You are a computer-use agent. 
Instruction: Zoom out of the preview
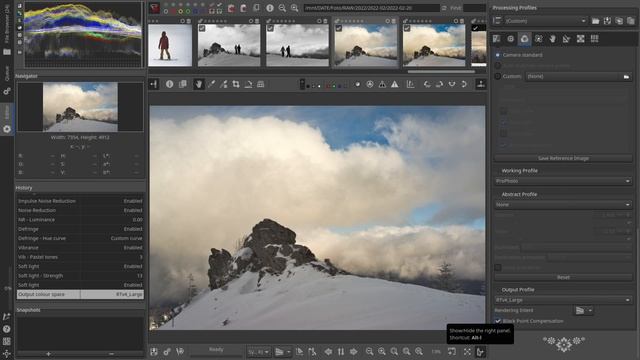click(x=369, y=351)
